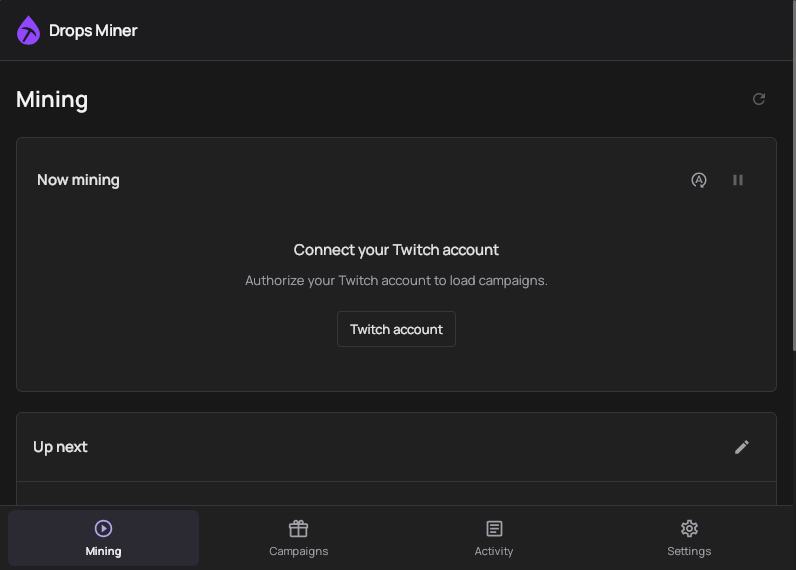The height and width of the screenshot is (570, 796).
Task: Click Connect your Twitch account heading
Action: pos(396,250)
